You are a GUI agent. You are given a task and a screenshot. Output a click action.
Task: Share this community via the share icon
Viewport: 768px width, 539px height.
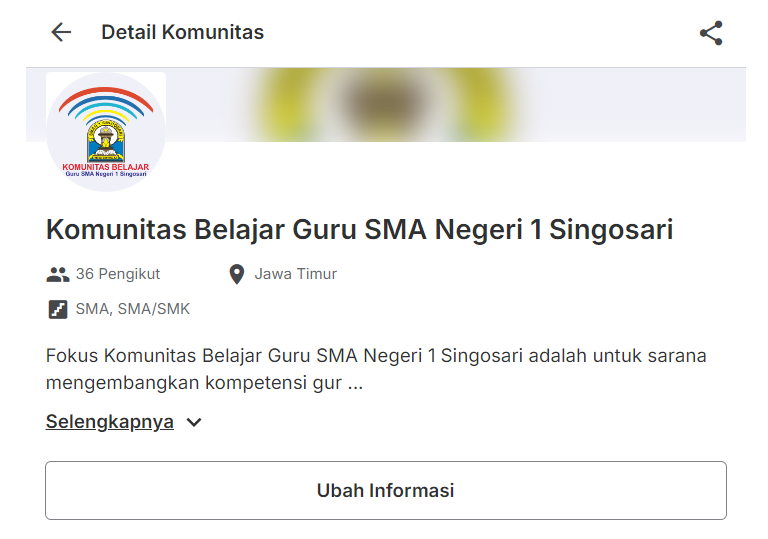(x=711, y=33)
